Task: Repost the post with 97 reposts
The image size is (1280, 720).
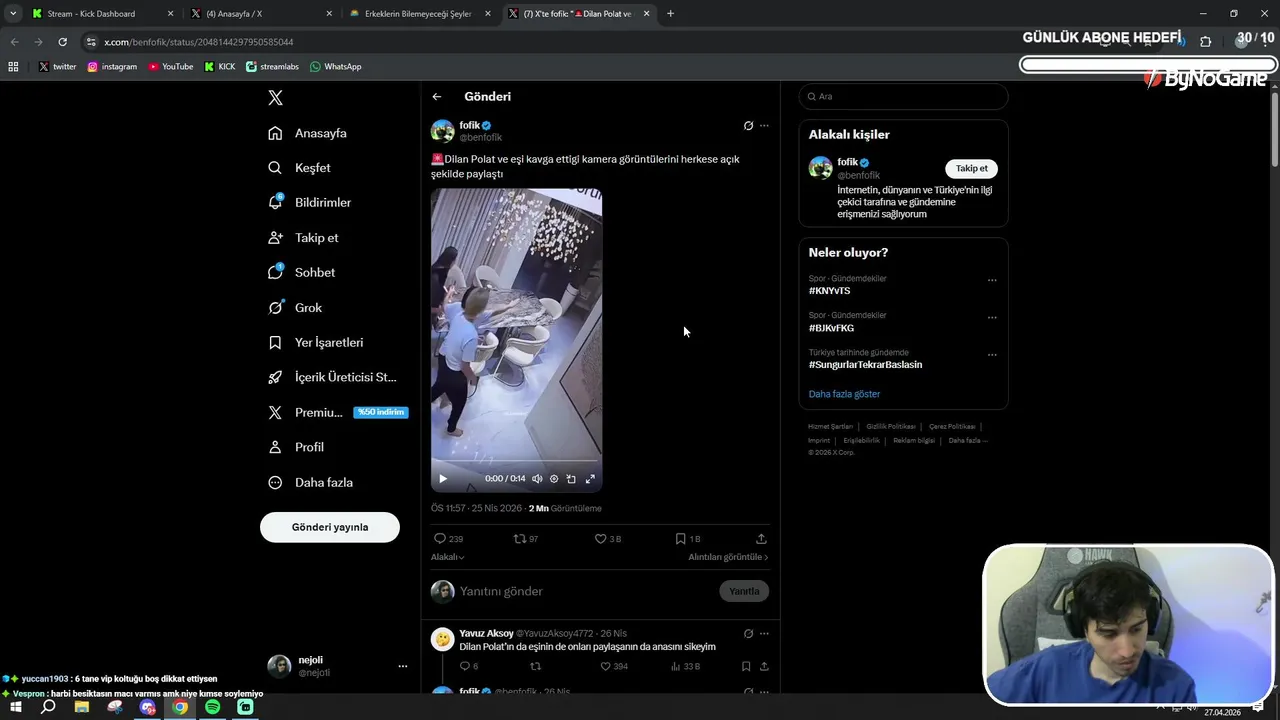Action: 525,539
